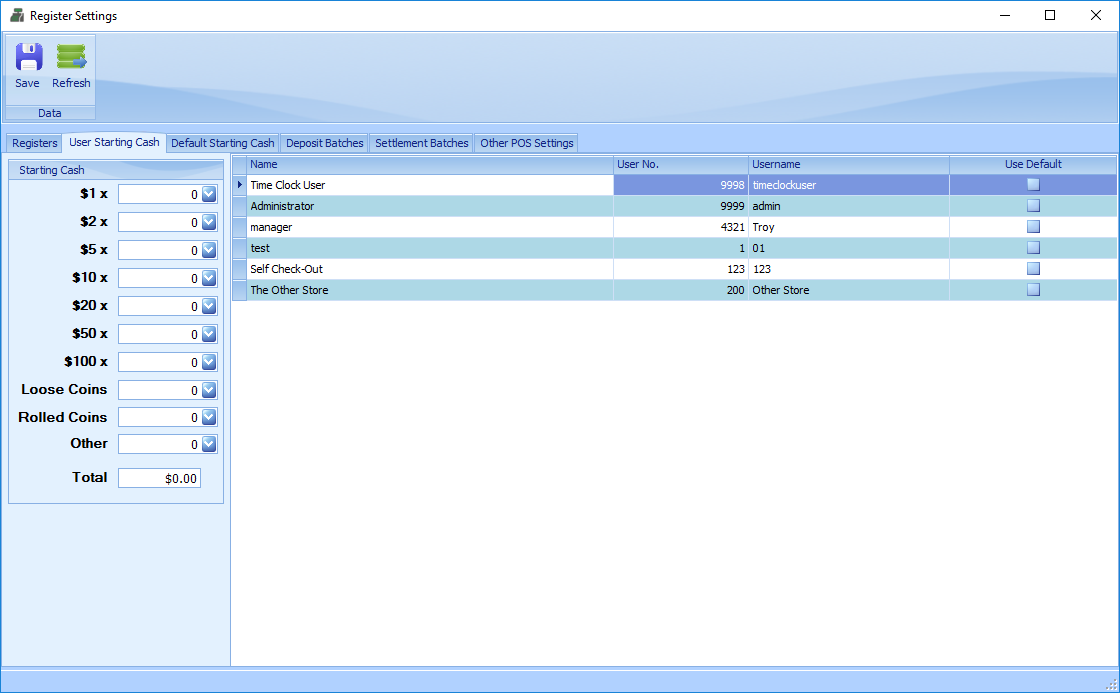
Task: Enable Use Default for Administrator
Action: click(1033, 206)
